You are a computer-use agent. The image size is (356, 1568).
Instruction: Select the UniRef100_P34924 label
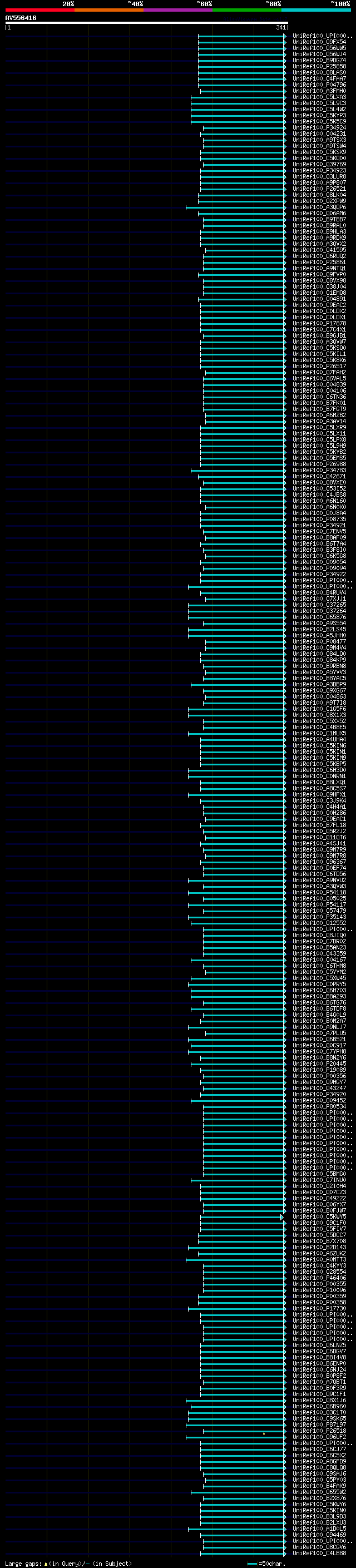pyautogui.click(x=319, y=128)
